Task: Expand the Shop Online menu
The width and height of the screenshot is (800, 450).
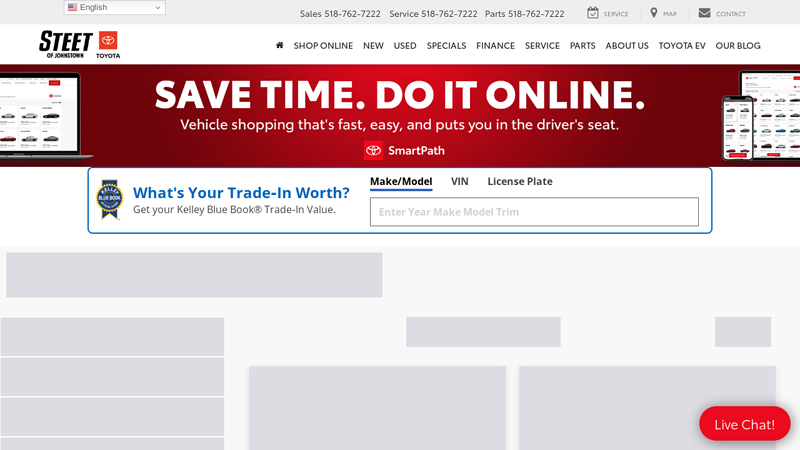Action: tap(323, 46)
